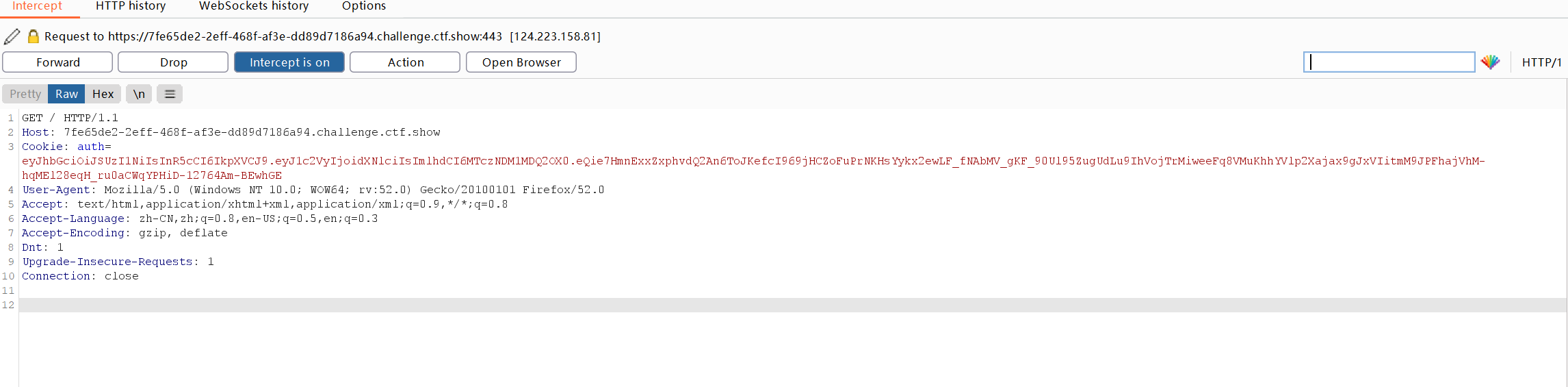1568x387 pixels.
Task: Switch to the Raw view
Action: pos(66,94)
